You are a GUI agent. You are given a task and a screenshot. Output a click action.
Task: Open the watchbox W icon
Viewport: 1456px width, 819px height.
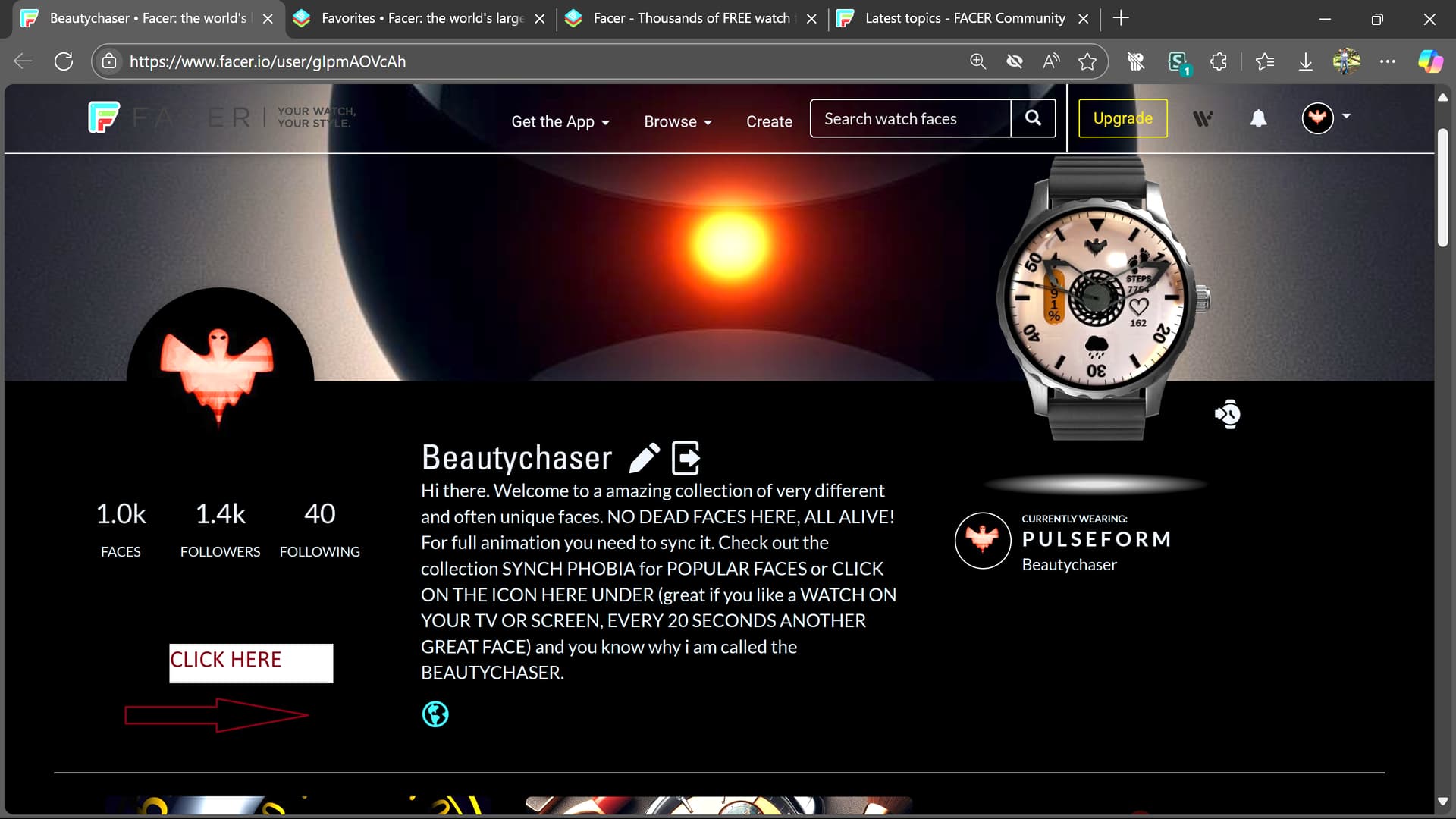[x=1203, y=118]
